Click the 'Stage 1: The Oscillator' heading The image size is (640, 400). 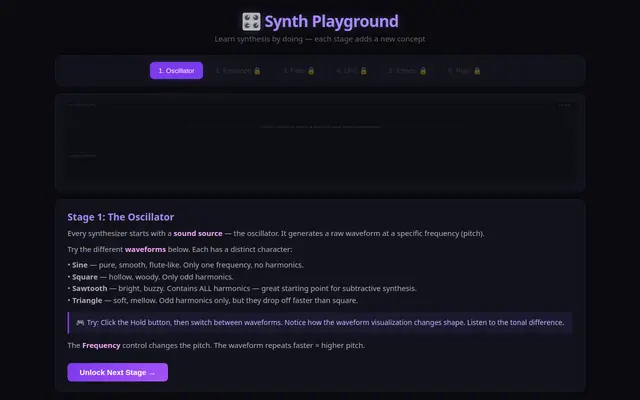[121, 217]
